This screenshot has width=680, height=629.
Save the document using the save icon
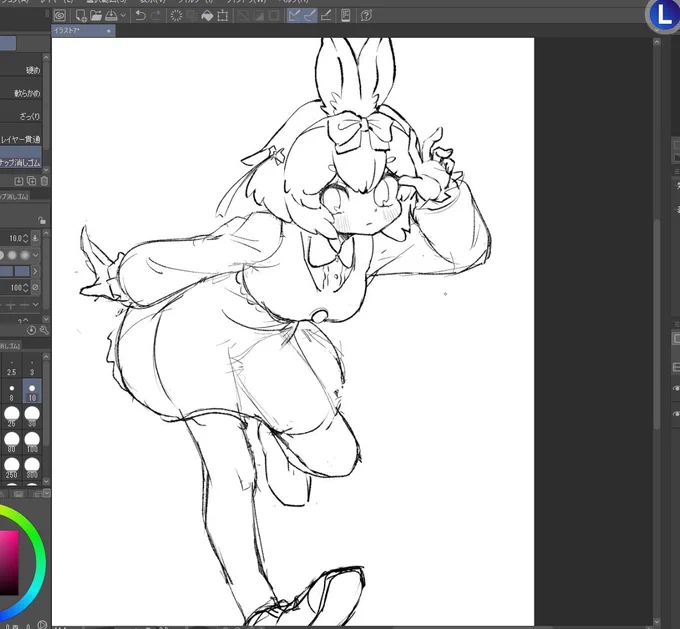111,16
